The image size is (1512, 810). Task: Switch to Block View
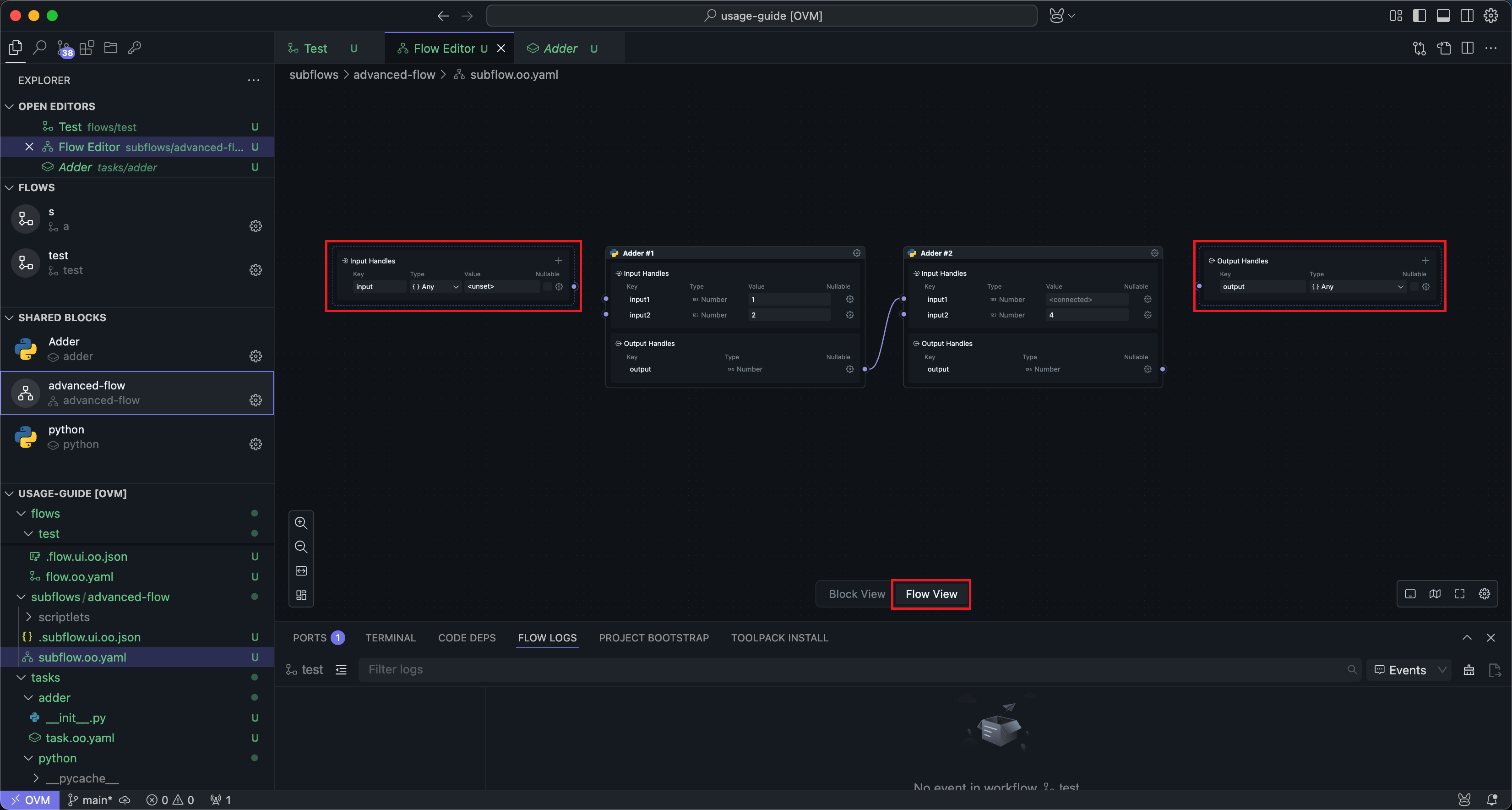[x=856, y=594]
